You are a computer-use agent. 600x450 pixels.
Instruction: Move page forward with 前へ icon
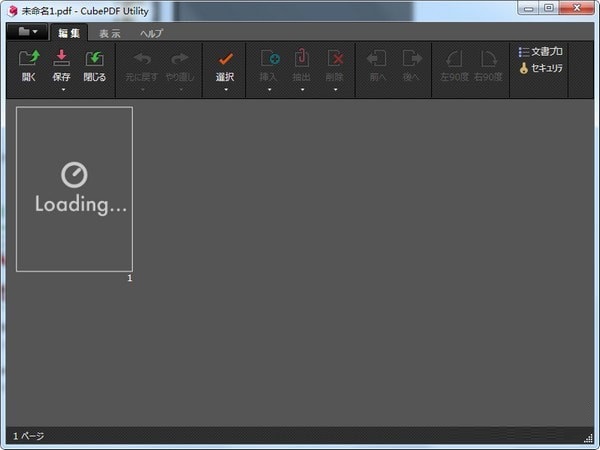(377, 59)
